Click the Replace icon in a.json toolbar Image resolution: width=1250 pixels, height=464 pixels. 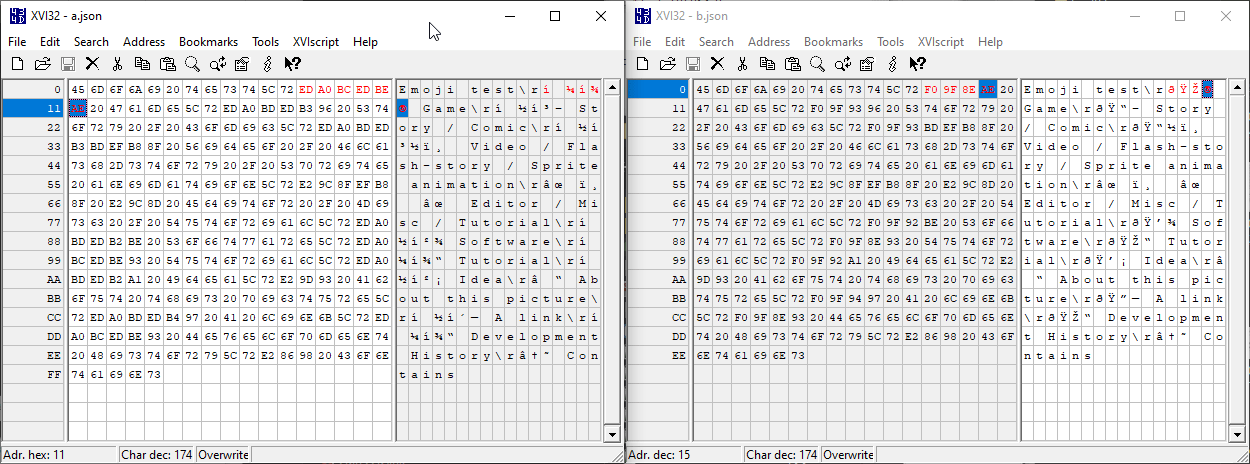coord(216,64)
